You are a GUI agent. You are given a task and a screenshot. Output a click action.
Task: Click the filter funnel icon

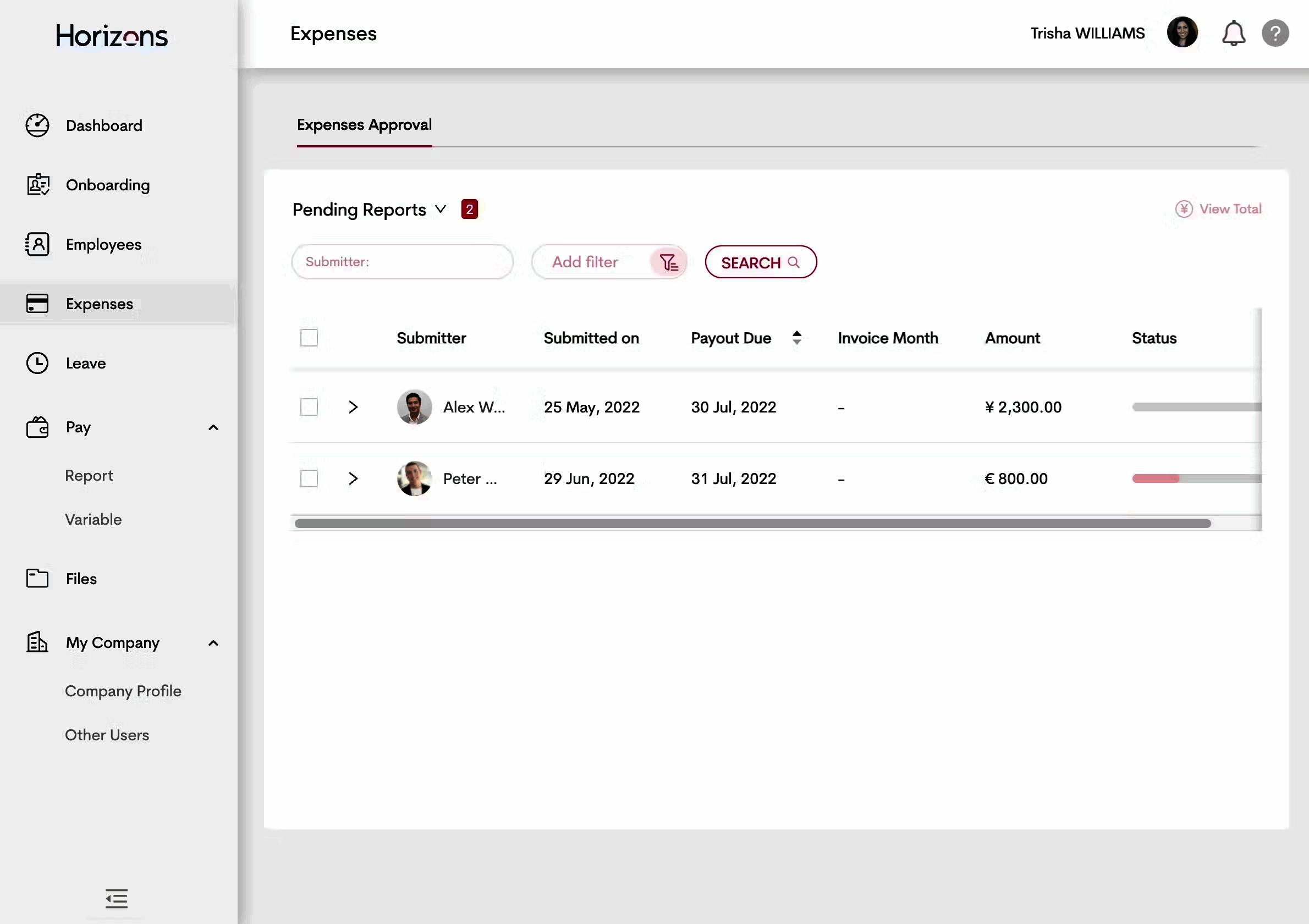pos(668,262)
